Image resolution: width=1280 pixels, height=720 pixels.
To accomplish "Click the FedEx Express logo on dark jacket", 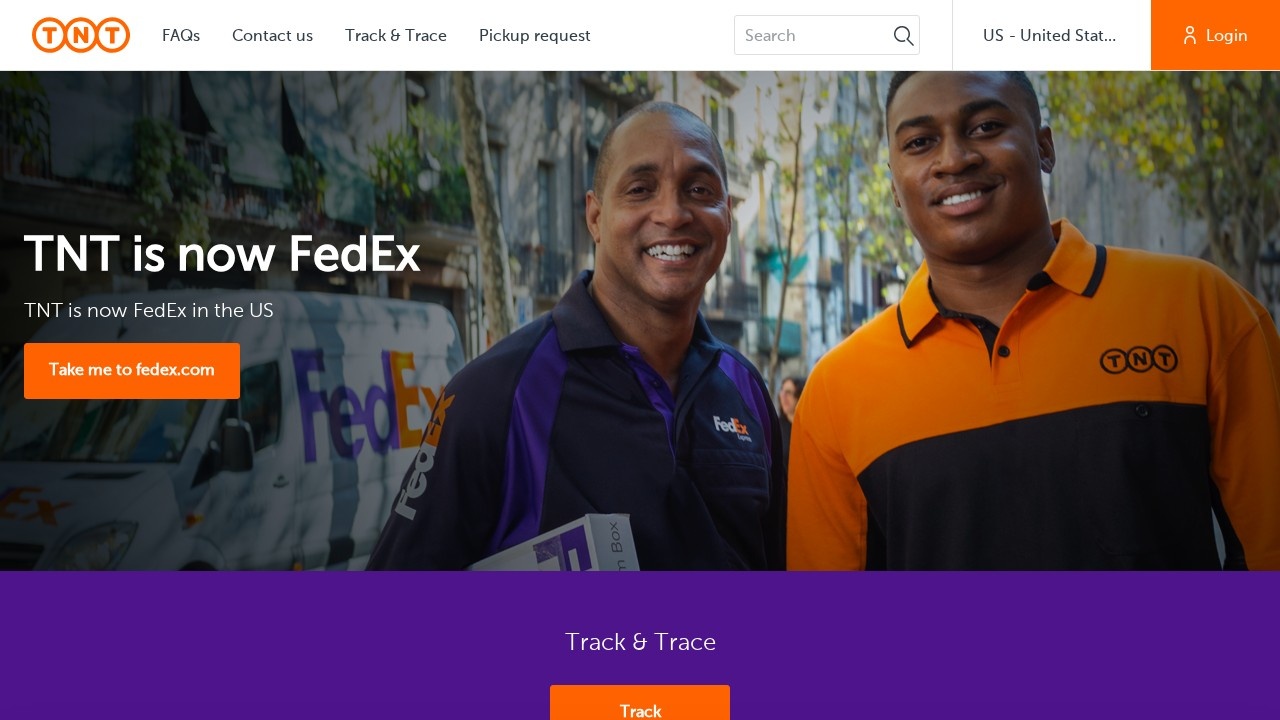I will point(731,428).
